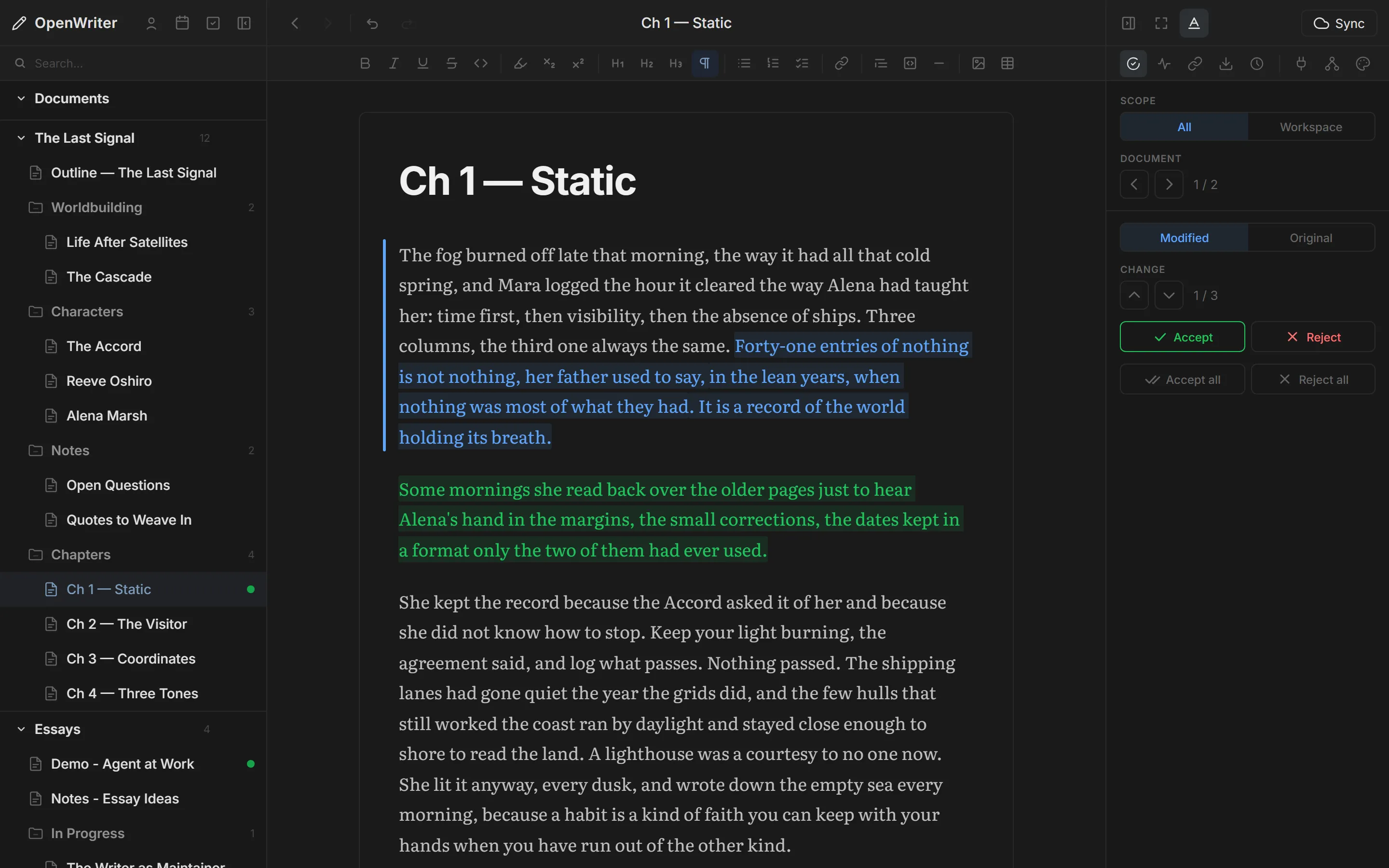This screenshot has height=868, width=1389.
Task: Accept the current change
Action: pyautogui.click(x=1183, y=337)
